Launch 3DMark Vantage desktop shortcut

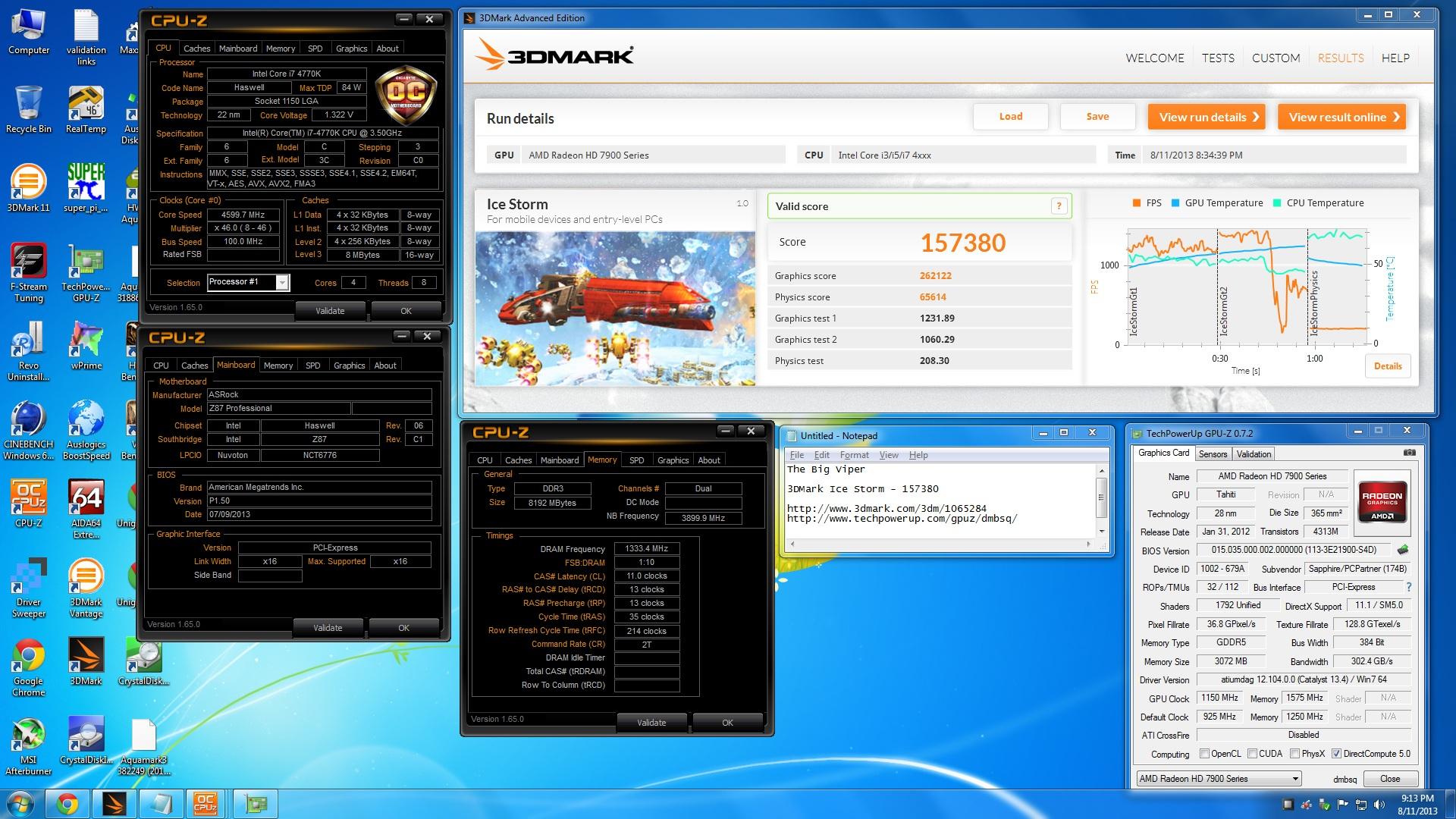click(x=86, y=588)
